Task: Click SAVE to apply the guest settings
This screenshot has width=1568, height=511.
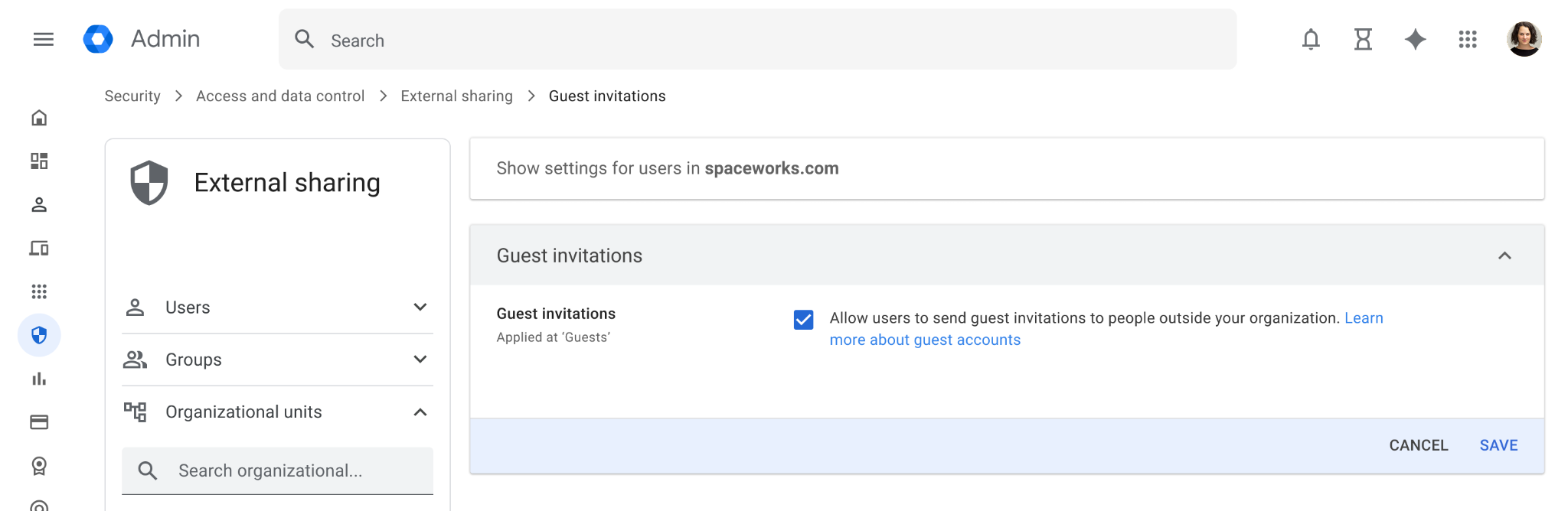Action: 1498,444
